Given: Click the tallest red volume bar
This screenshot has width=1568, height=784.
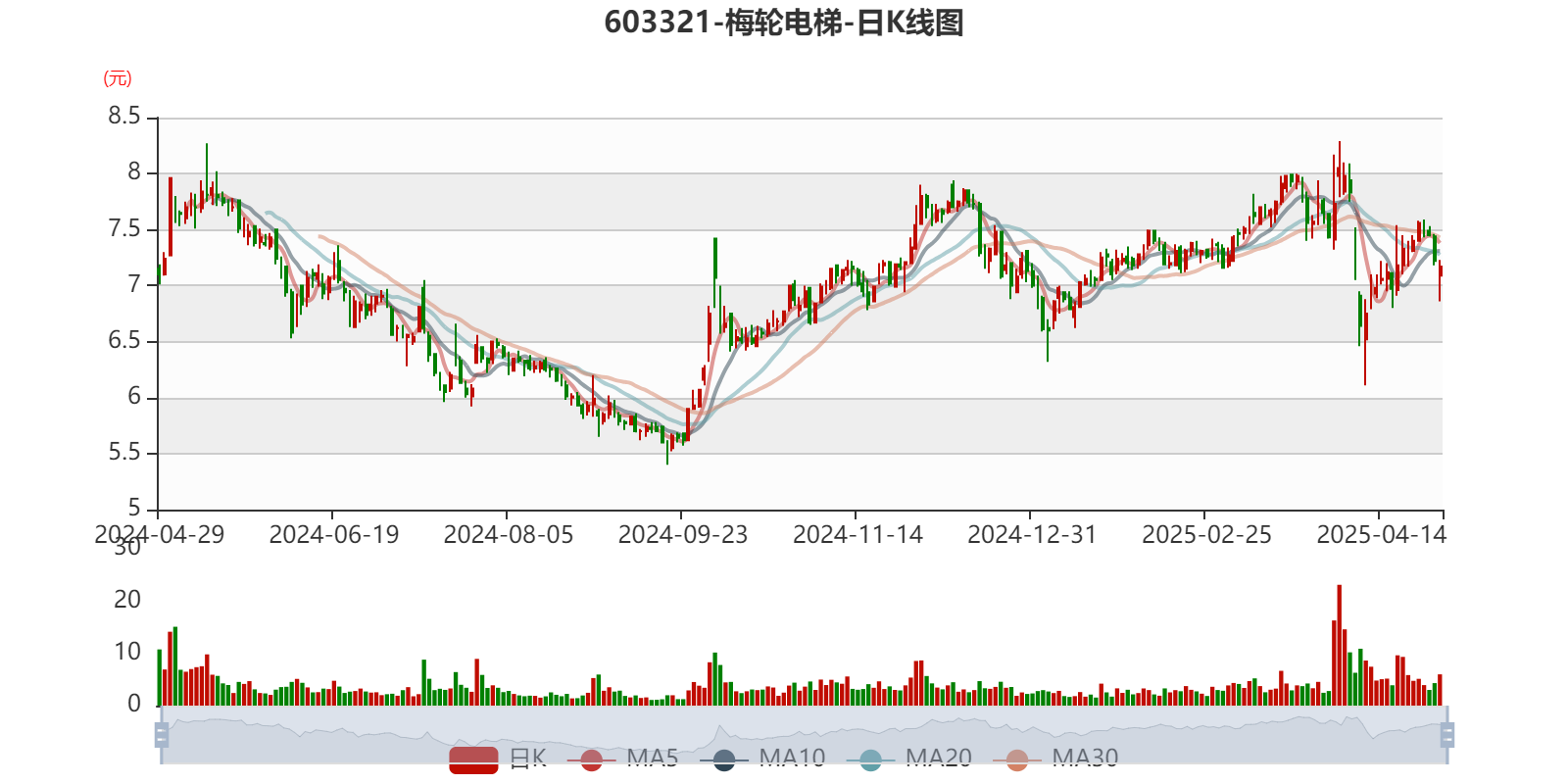Looking at the screenshot, I should [1340, 645].
